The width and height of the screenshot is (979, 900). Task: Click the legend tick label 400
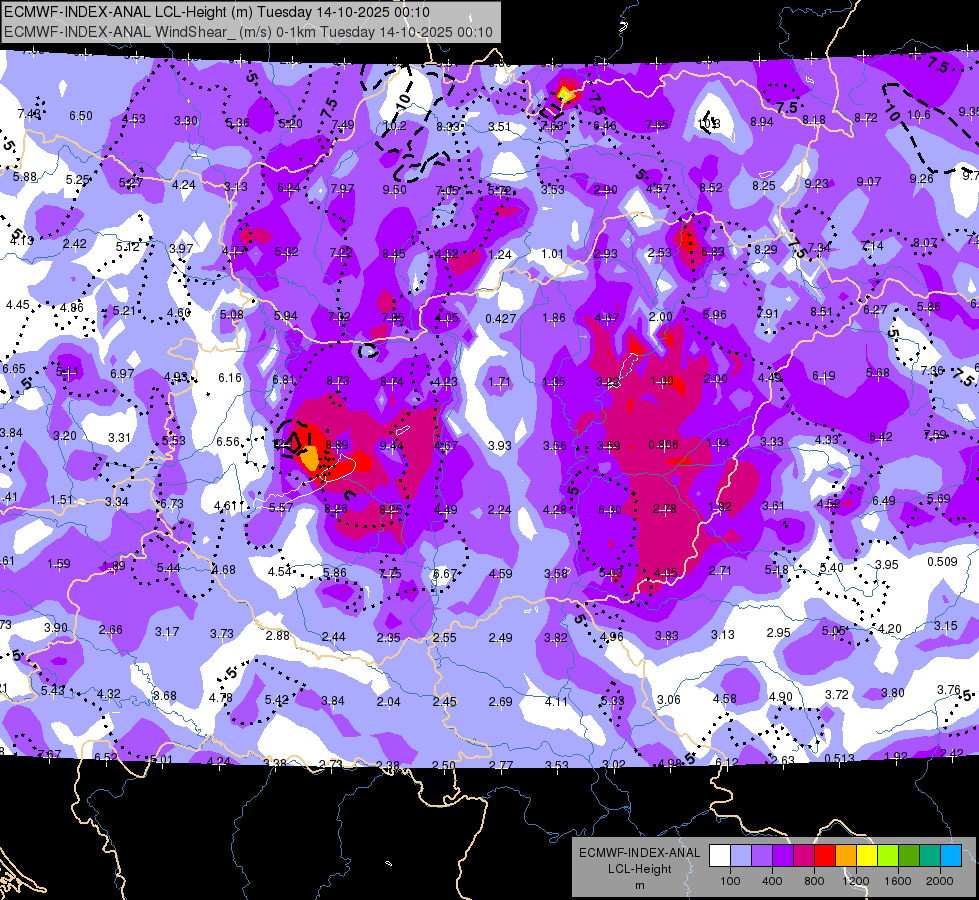point(772,881)
